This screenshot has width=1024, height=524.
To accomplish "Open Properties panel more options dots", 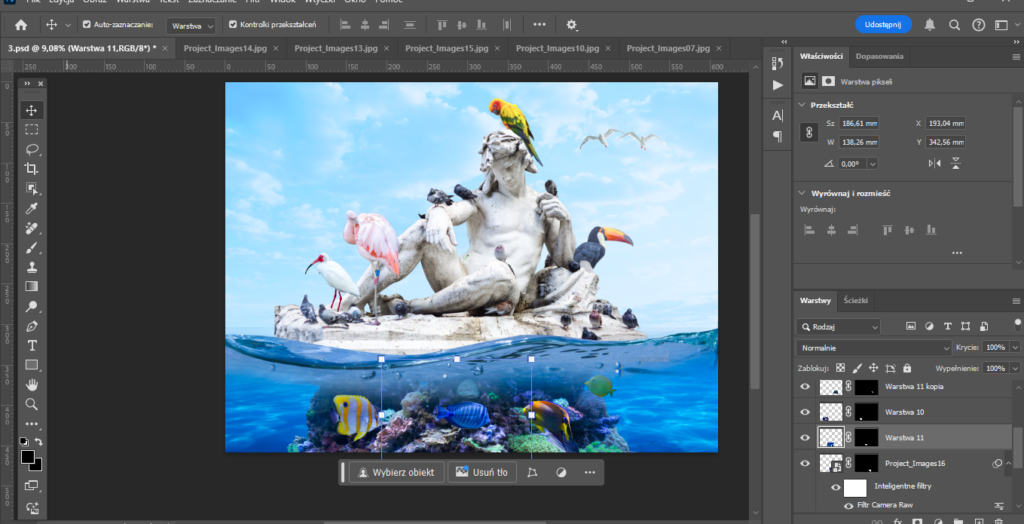I will [957, 252].
